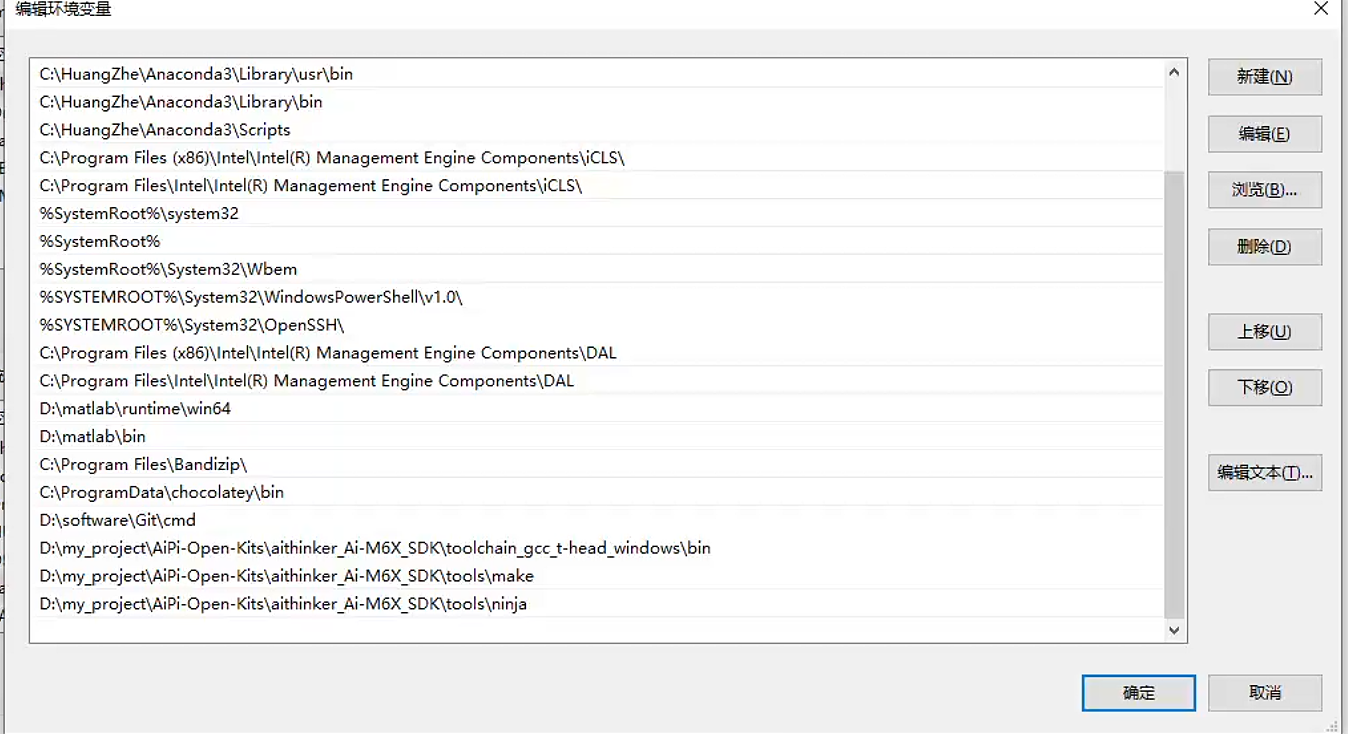This screenshot has width=1348, height=734.
Task: Move entry up with 上移(U)
Action: click(x=1265, y=332)
